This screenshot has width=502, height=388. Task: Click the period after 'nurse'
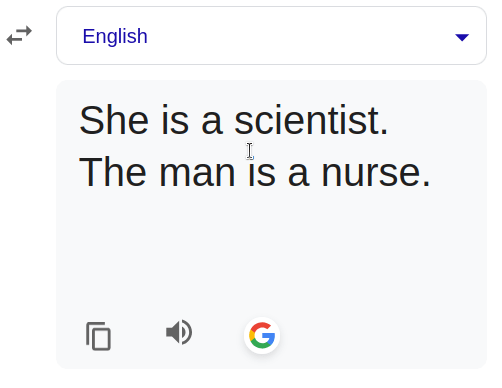click(x=426, y=184)
